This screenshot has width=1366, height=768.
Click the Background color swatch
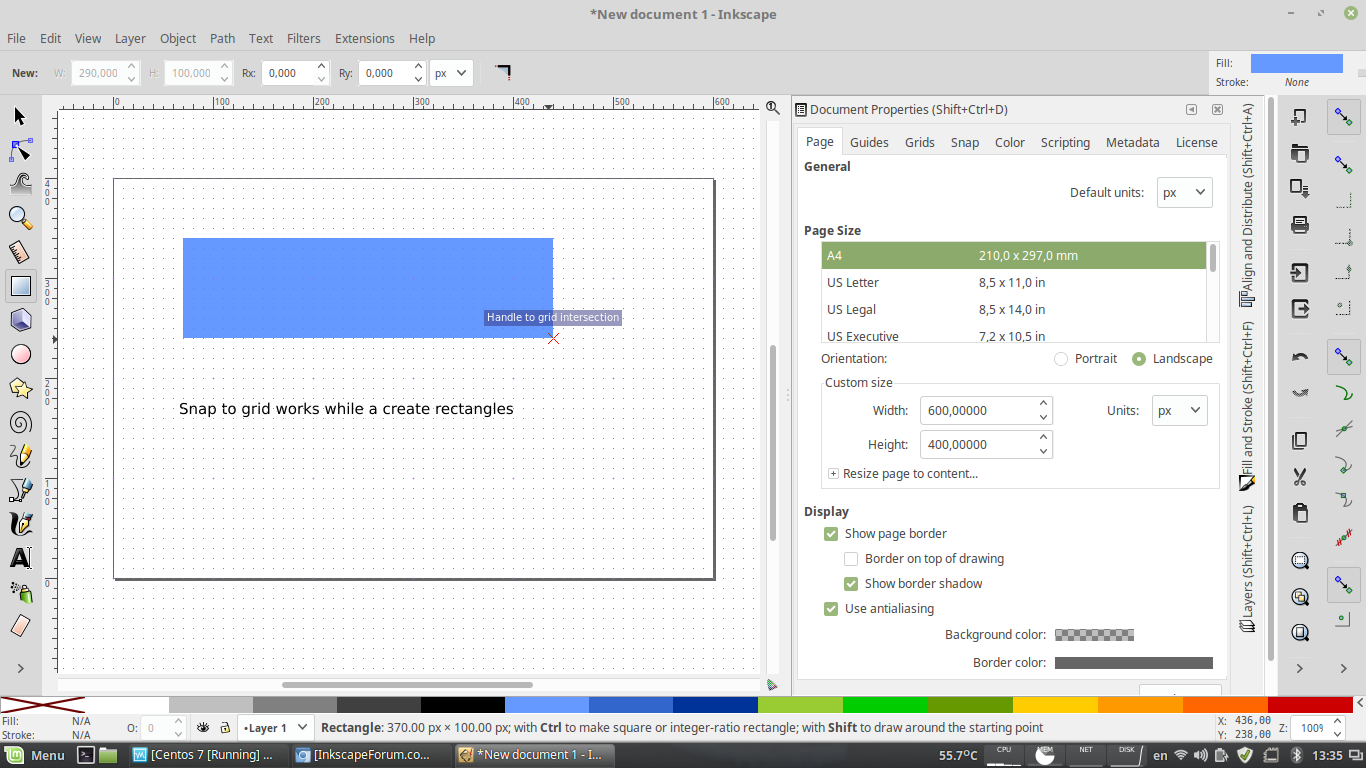[x=1094, y=635]
